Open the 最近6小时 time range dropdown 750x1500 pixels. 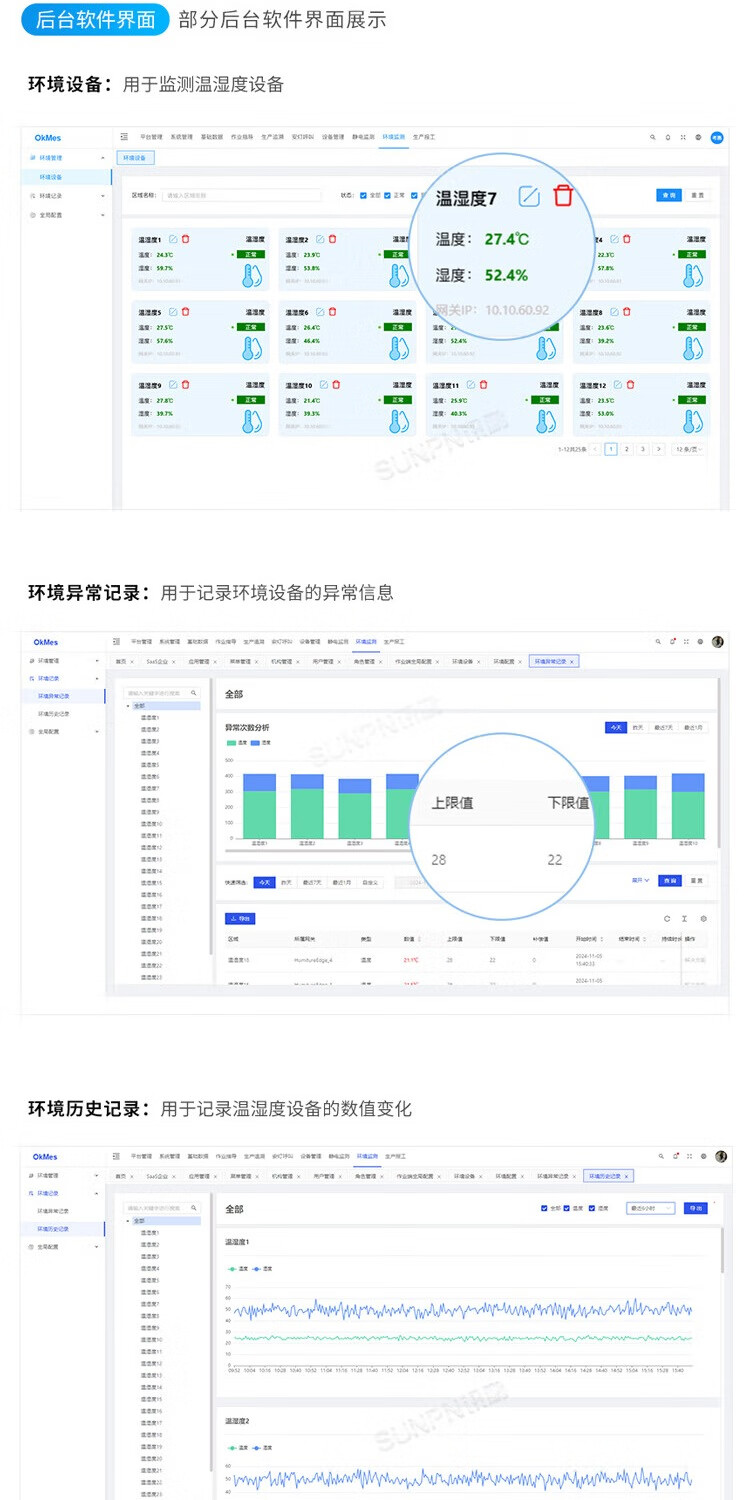pos(651,1208)
